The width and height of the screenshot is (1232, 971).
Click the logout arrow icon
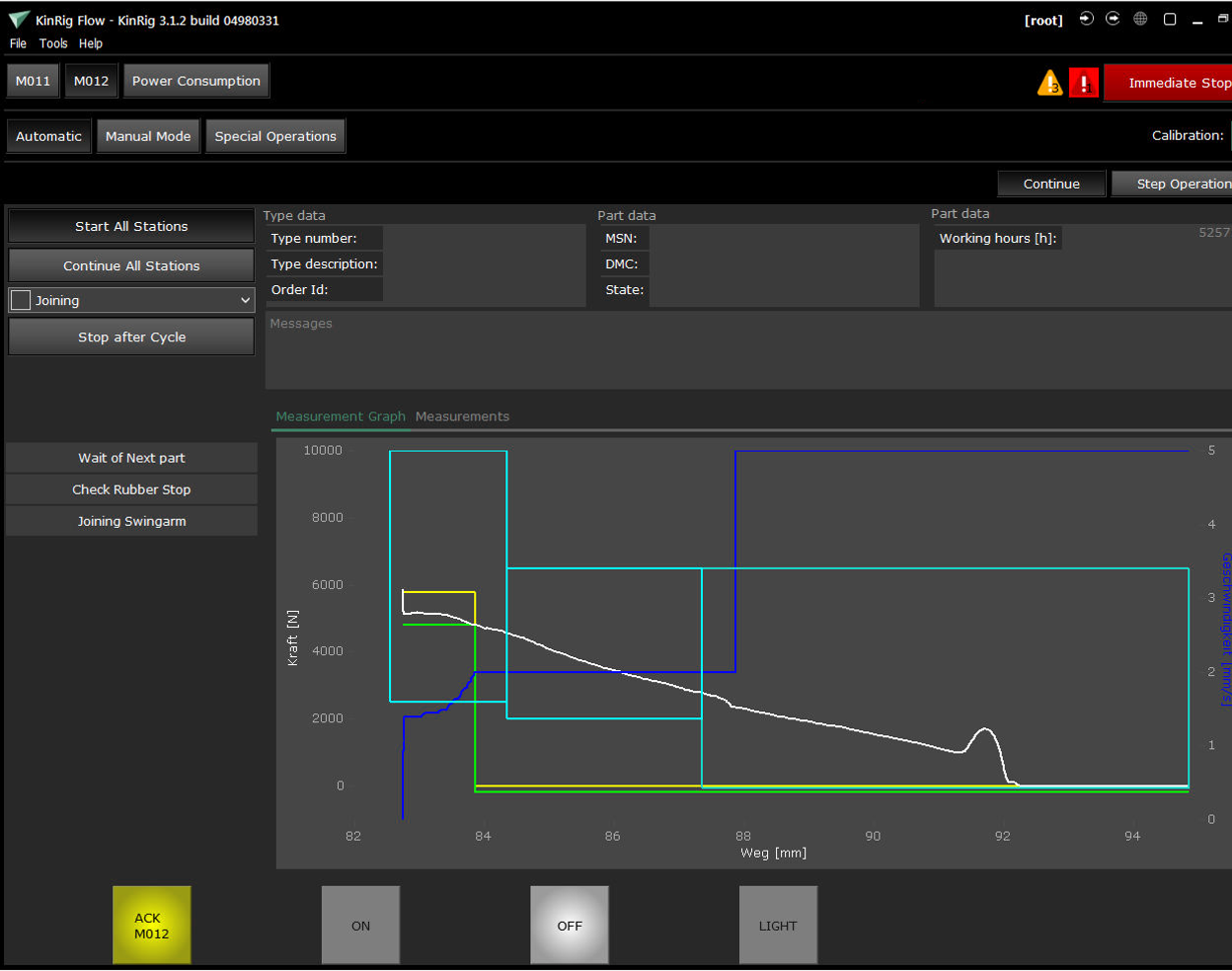click(x=1113, y=19)
